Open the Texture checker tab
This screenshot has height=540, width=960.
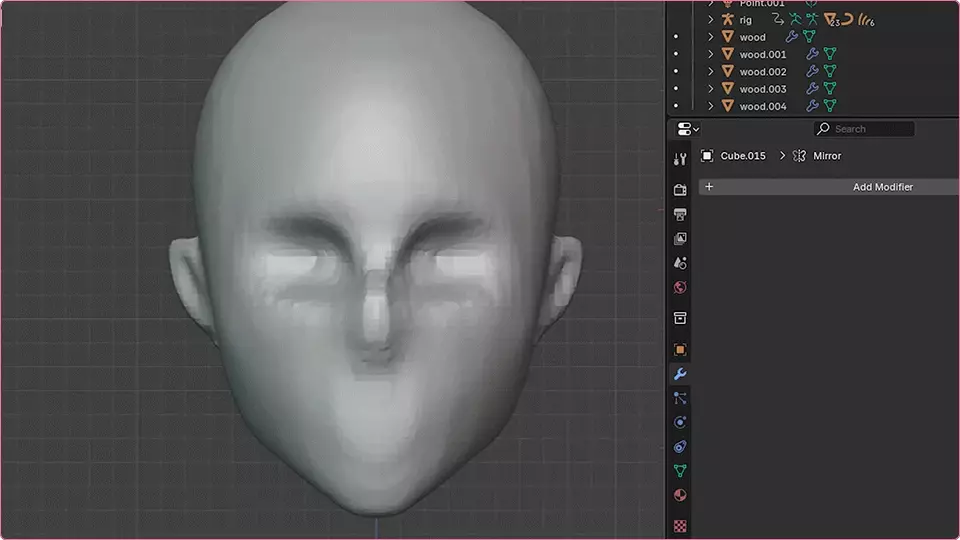click(680, 526)
